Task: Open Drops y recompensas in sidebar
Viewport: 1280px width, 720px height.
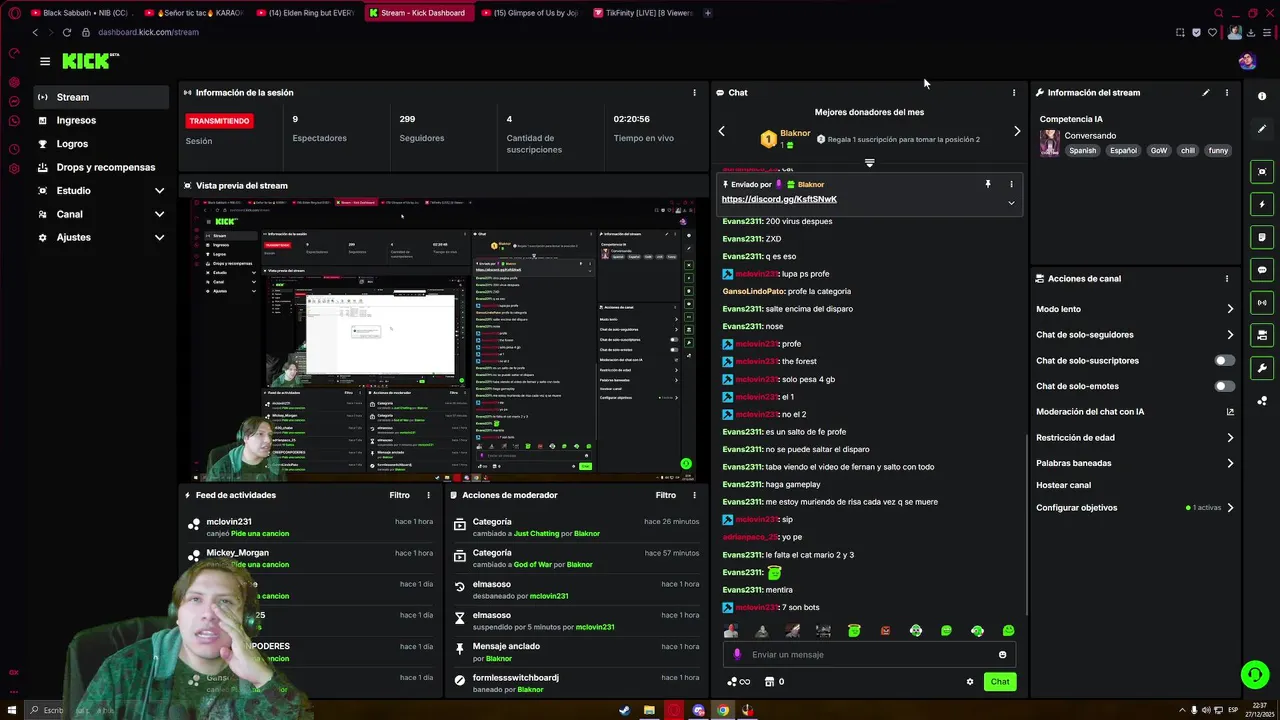Action: 100,167
